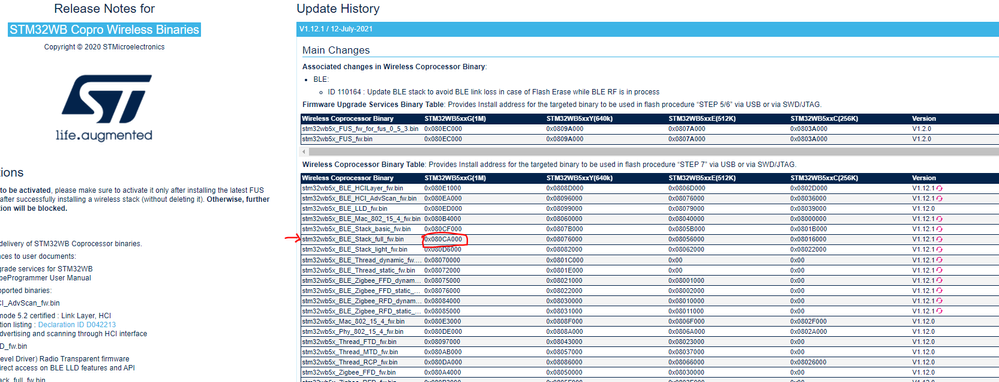
Task: Click 0x080EC000 in the FUS_fw_for_fus_0_5_3 row
Action: (443, 129)
